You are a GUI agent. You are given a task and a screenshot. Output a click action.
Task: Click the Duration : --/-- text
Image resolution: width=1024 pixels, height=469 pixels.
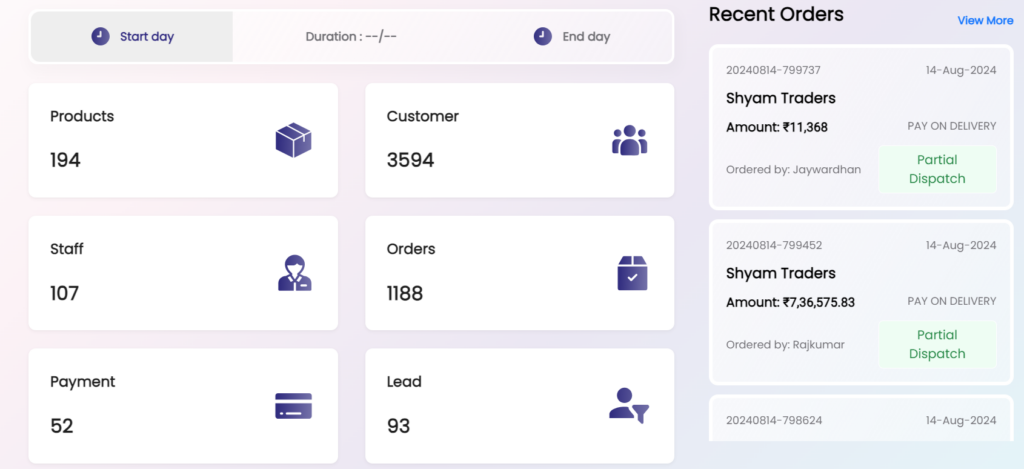[x=351, y=37]
